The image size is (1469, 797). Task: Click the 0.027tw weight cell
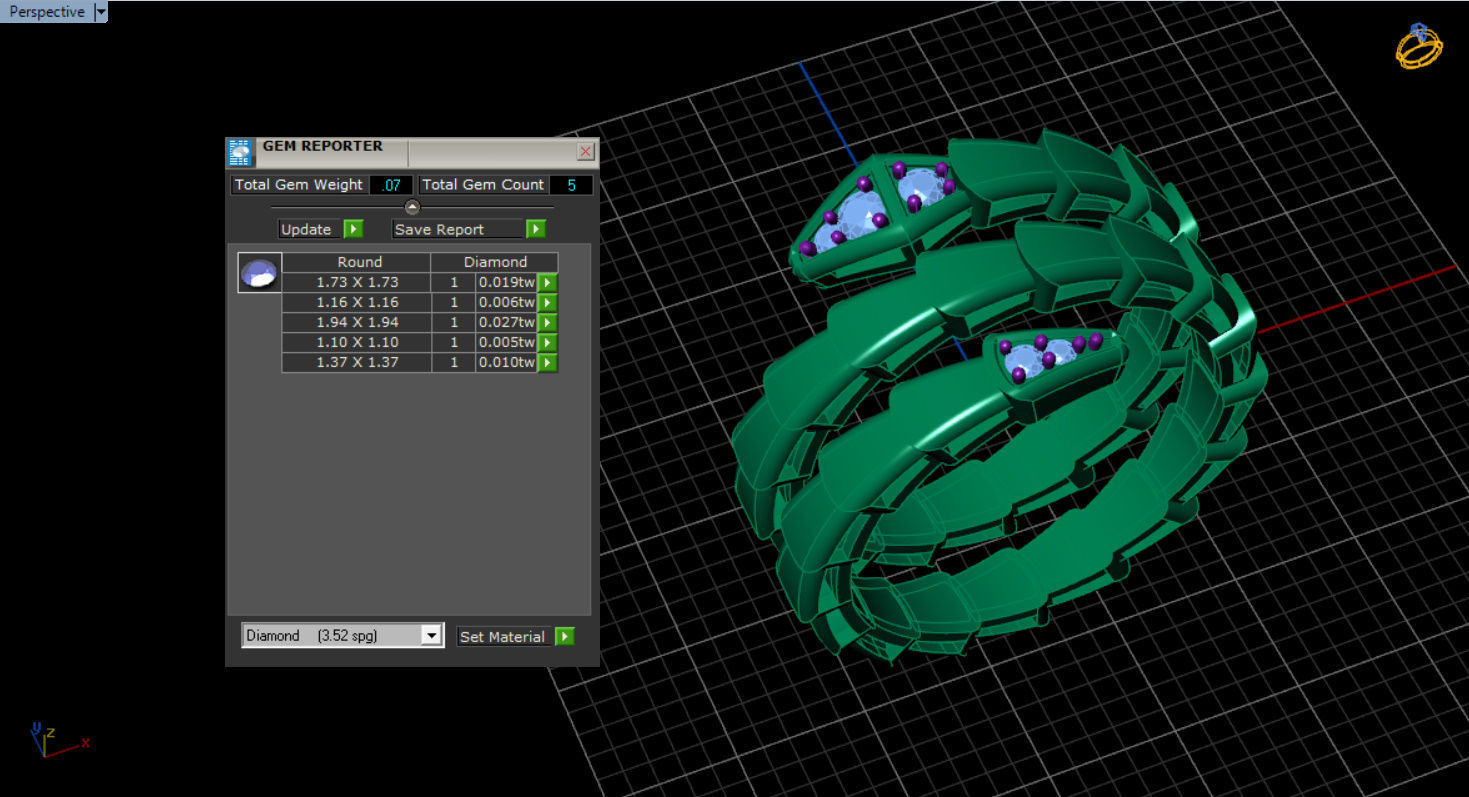[x=507, y=322]
